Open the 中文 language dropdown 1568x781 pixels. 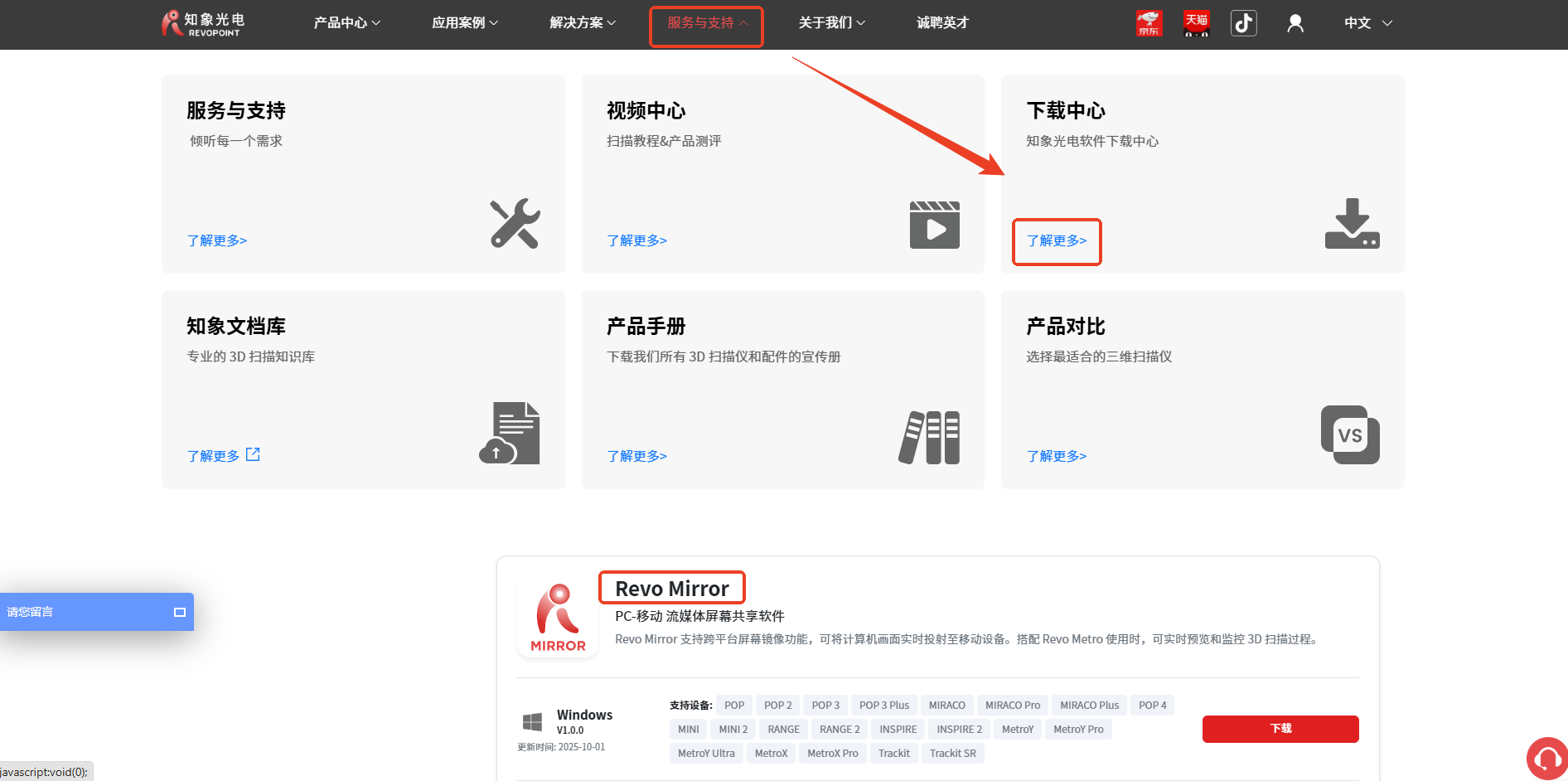coord(1367,23)
